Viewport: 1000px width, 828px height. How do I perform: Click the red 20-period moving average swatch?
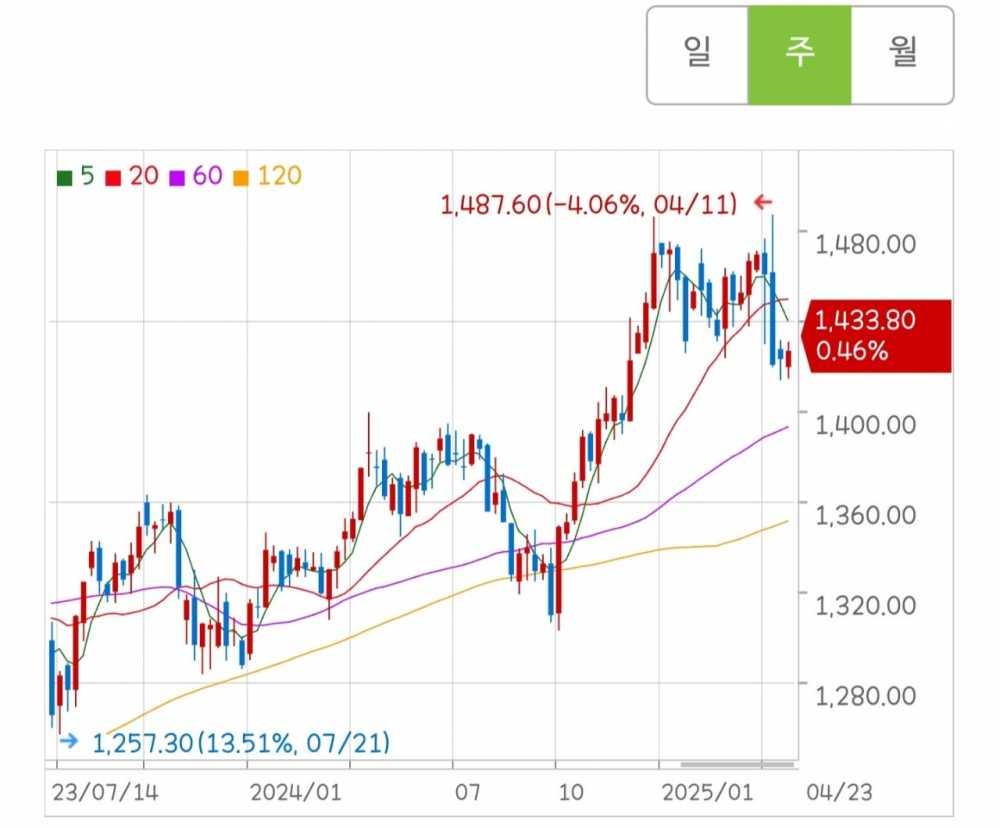pyautogui.click(x=113, y=178)
